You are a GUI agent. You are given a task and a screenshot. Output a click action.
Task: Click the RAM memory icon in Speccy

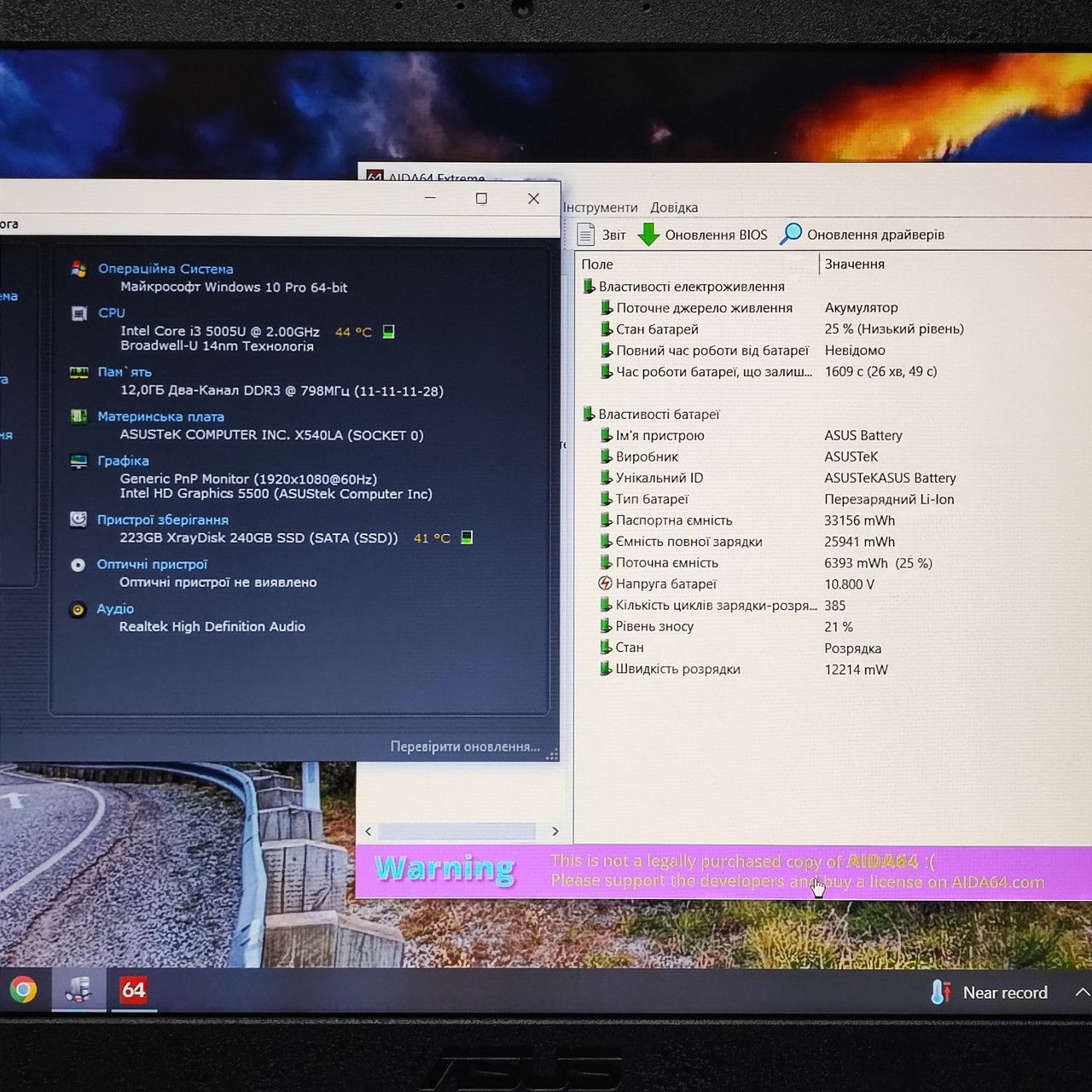pos(78,373)
